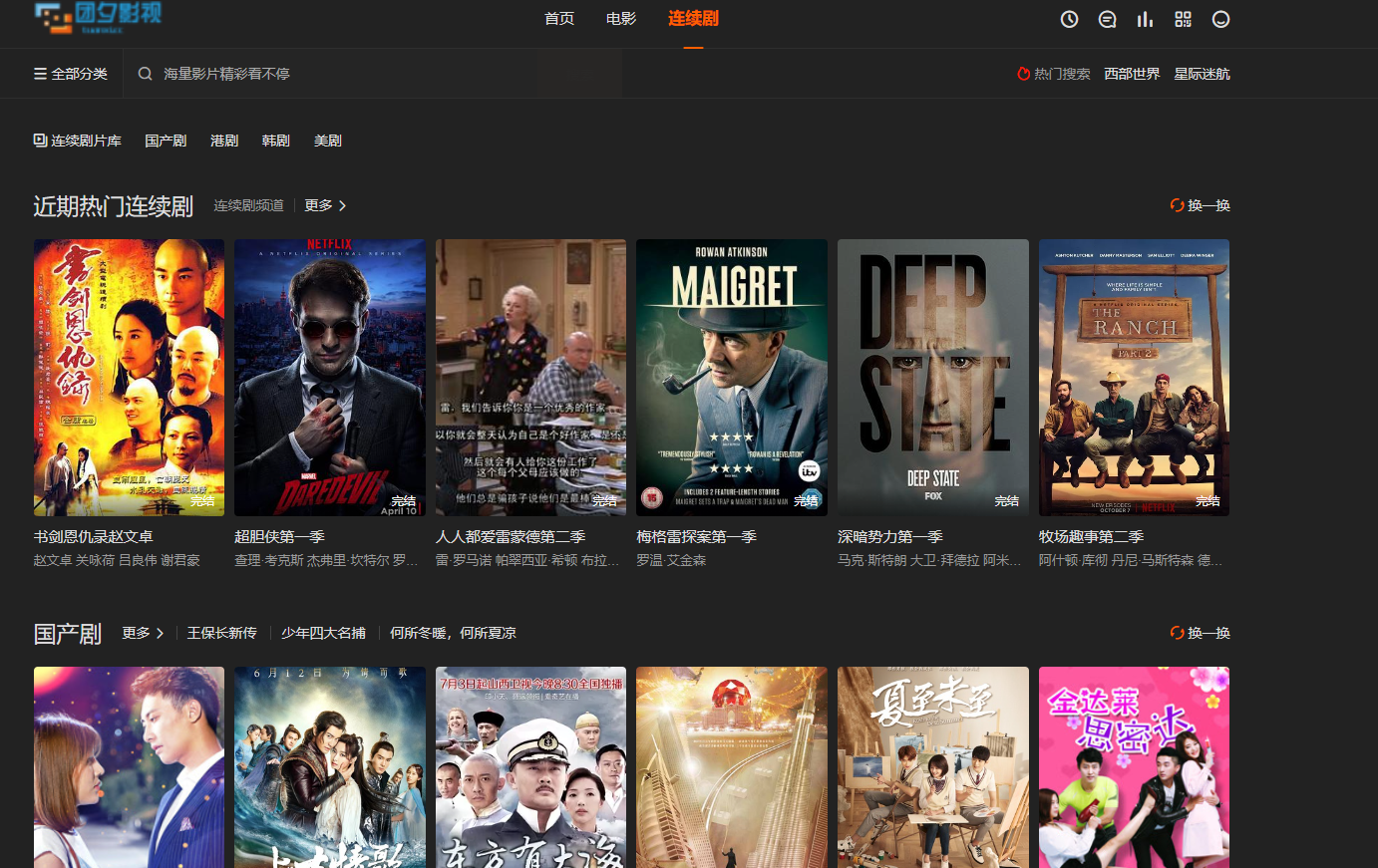
Task: Open 书剑恩仇录 poster
Action: click(129, 378)
